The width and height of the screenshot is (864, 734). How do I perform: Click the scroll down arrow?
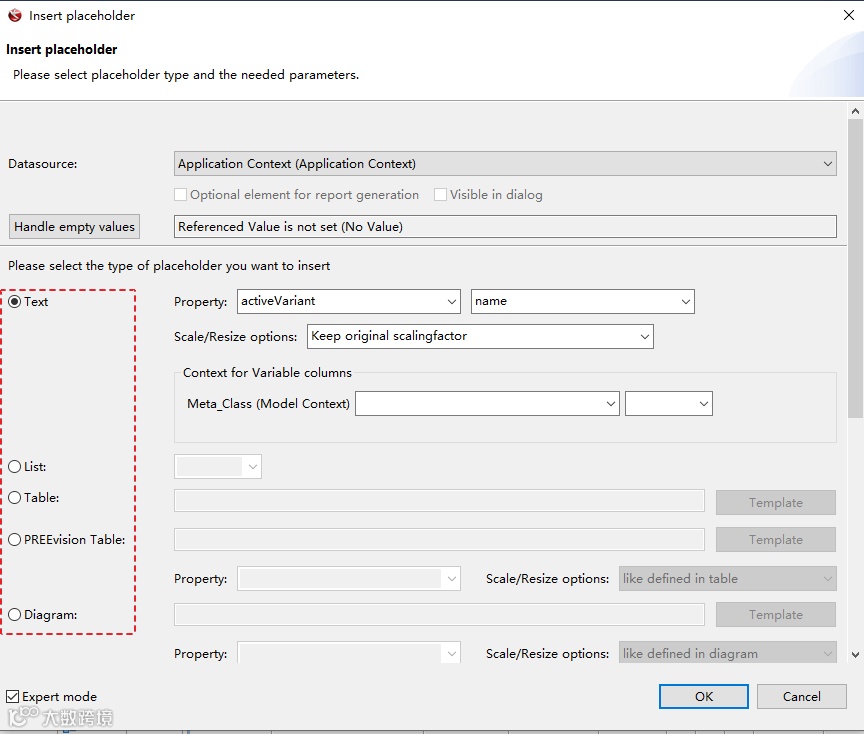(855, 654)
